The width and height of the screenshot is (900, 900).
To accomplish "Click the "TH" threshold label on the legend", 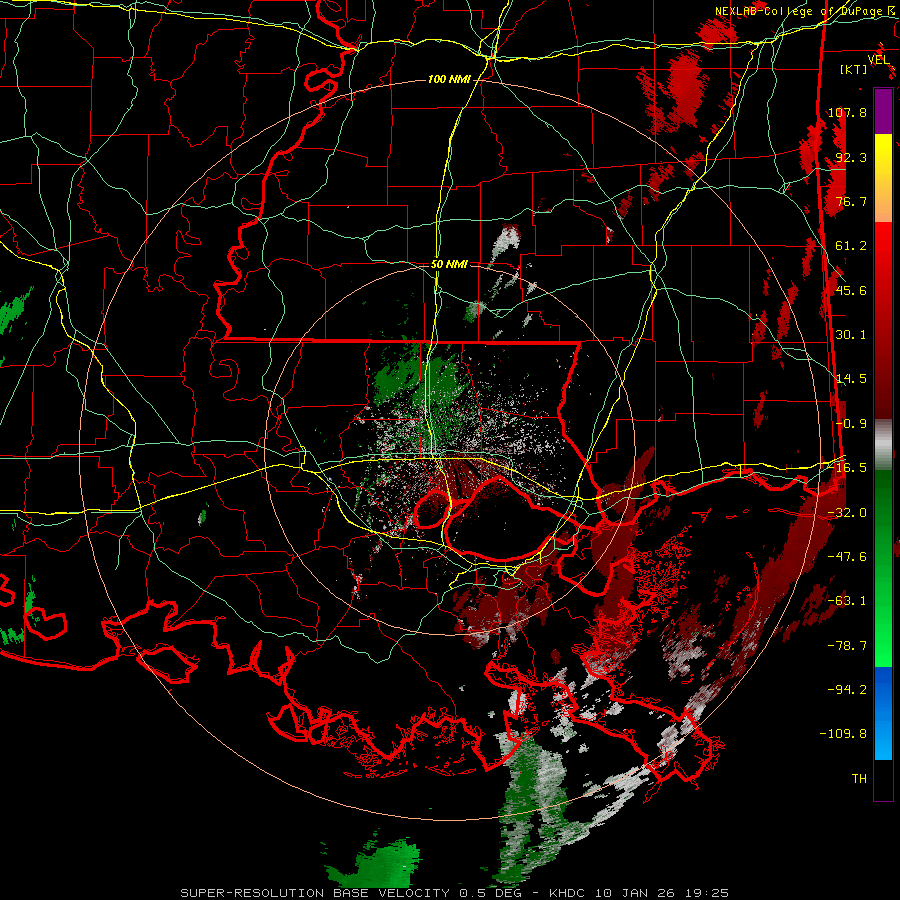I will (x=859, y=779).
